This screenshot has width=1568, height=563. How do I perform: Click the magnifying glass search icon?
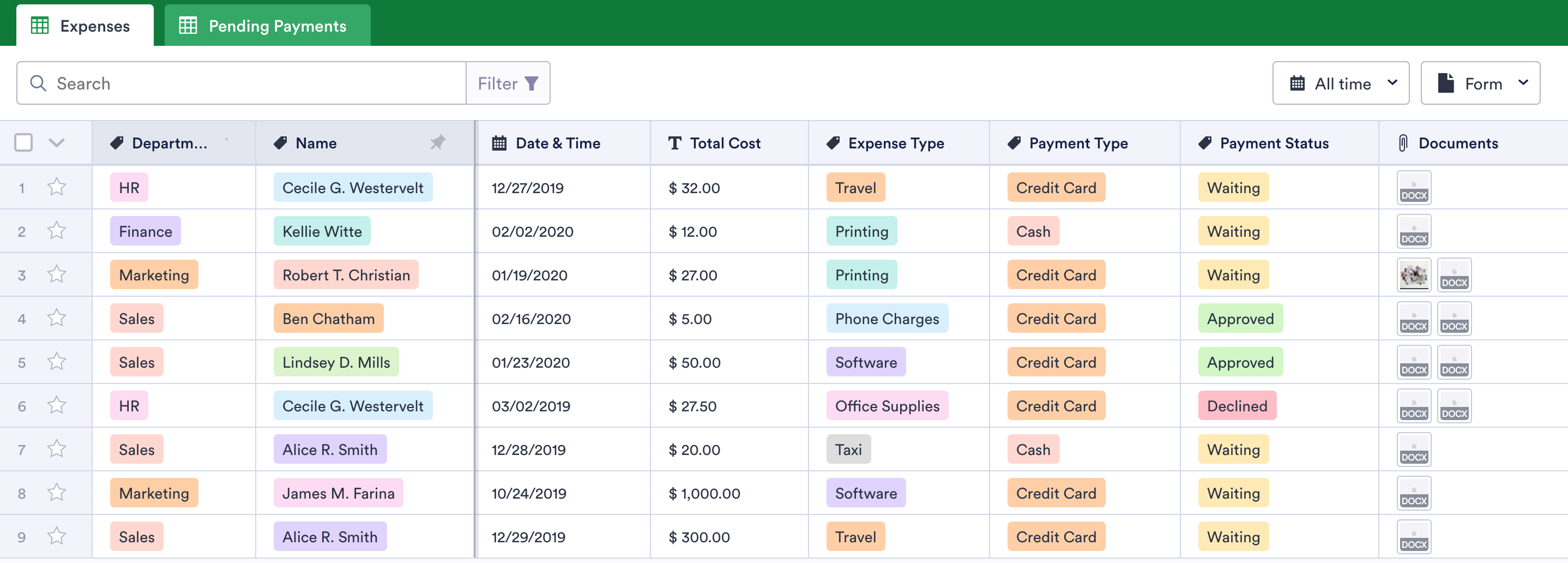(38, 83)
